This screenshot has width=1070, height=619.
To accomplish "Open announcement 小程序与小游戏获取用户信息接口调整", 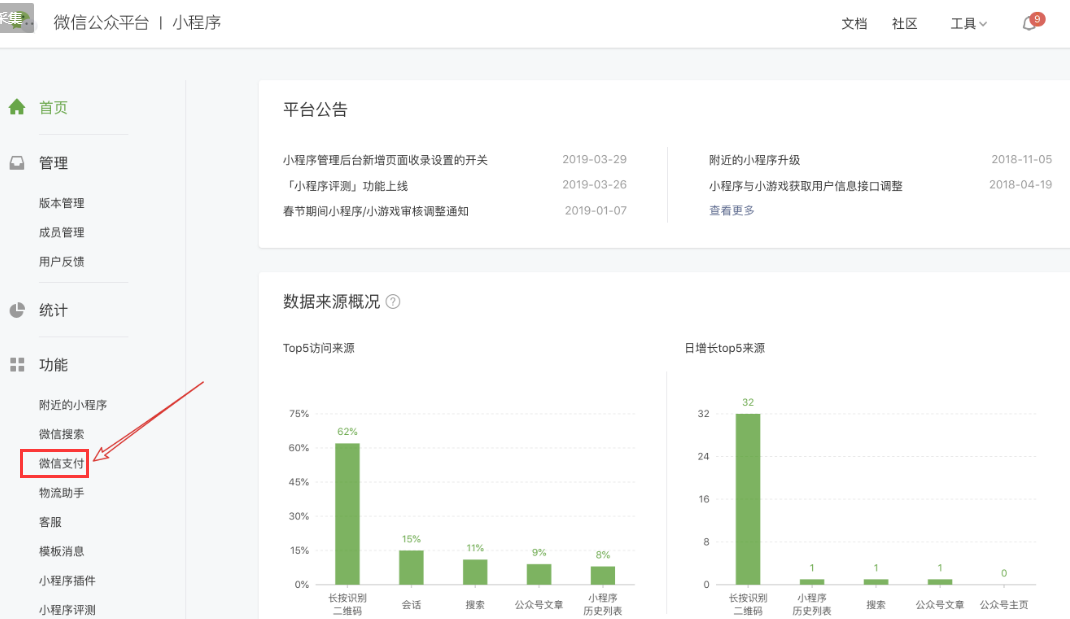I will (x=806, y=186).
